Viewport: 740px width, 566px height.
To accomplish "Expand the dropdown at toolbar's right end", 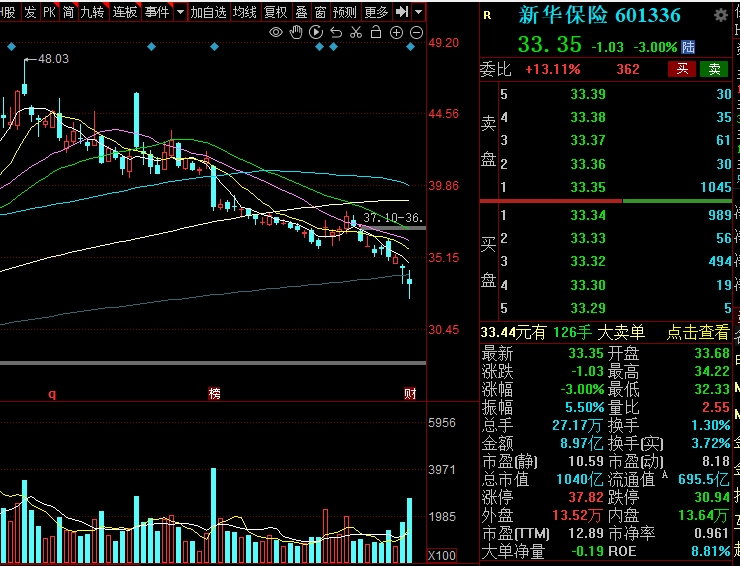I will pos(418,12).
